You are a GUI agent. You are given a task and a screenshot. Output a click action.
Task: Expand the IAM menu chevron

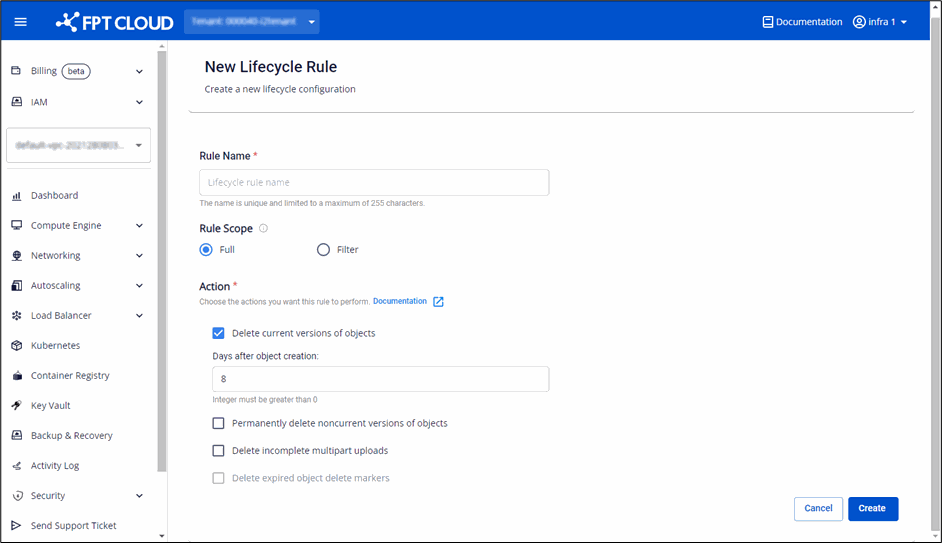139,102
